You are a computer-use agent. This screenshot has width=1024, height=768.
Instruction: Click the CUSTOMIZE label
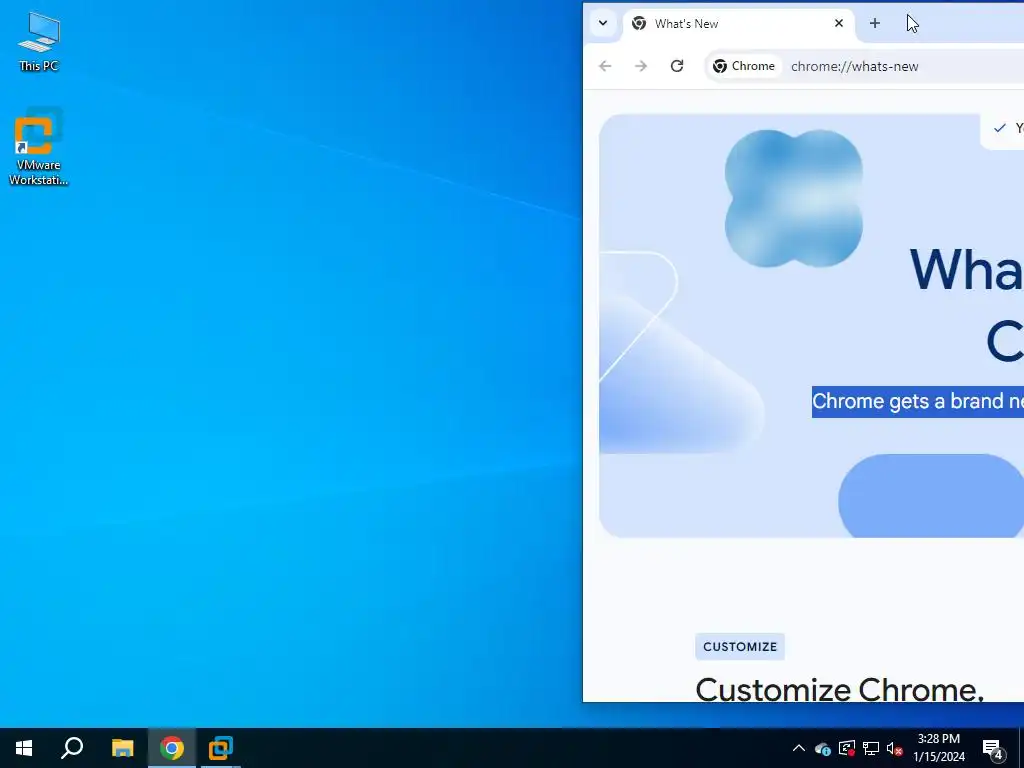click(740, 647)
